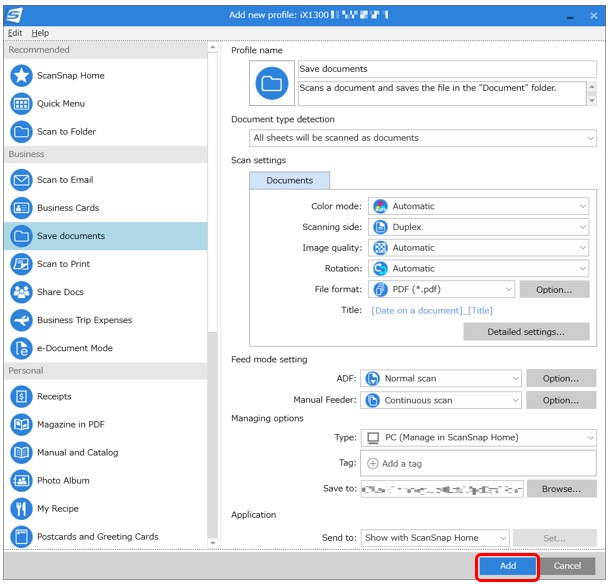The height and width of the screenshot is (584, 611).
Task: Select the Save documents folder icon in list
Action: (x=21, y=236)
